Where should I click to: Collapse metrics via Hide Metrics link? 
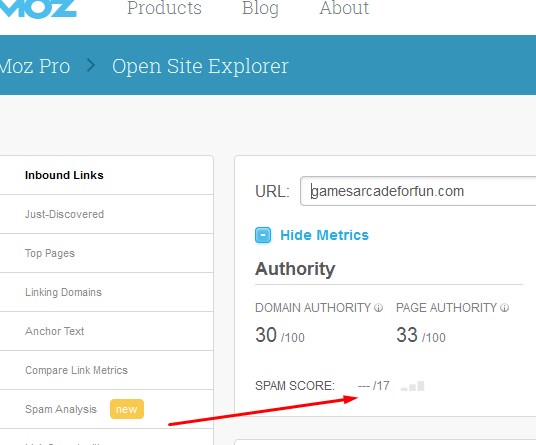324,235
